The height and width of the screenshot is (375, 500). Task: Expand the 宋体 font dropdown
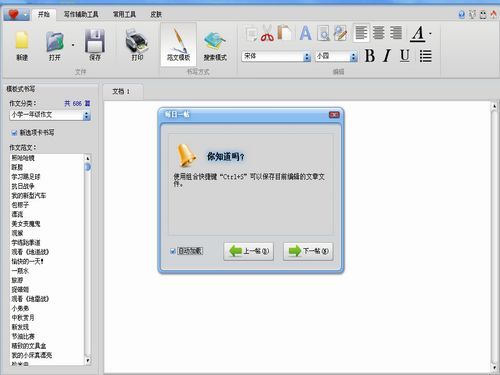(307, 57)
